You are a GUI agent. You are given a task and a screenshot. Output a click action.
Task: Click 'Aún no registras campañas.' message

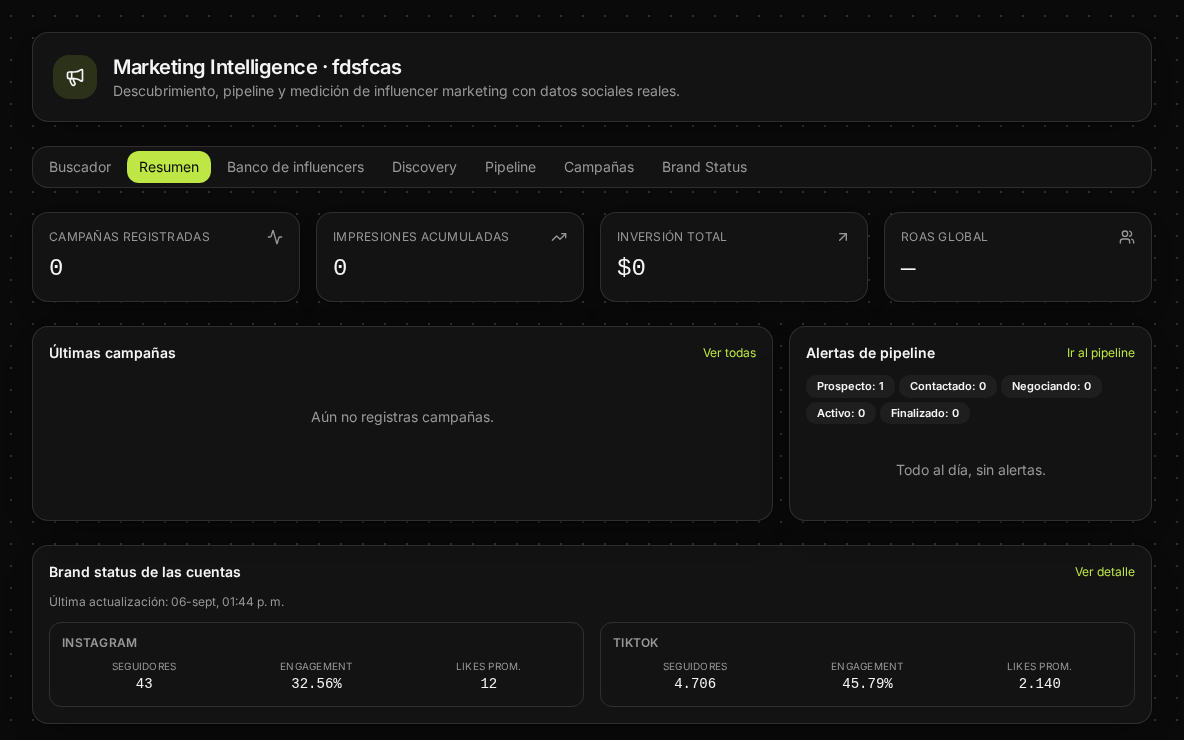pyautogui.click(x=402, y=417)
